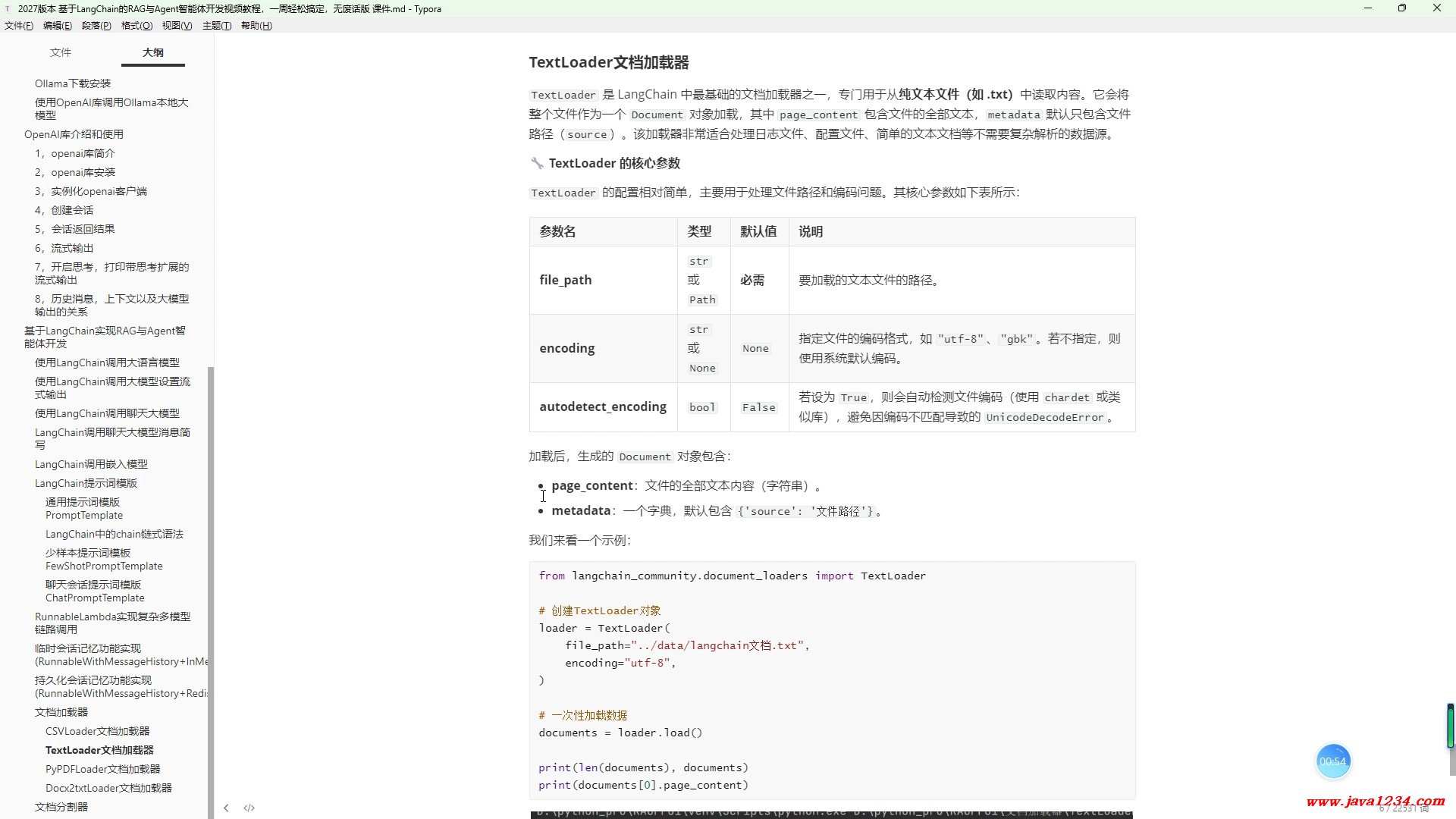The image size is (1456, 819).
Task: Go to CSVLoader文档加载器 outline entry
Action: point(97,731)
